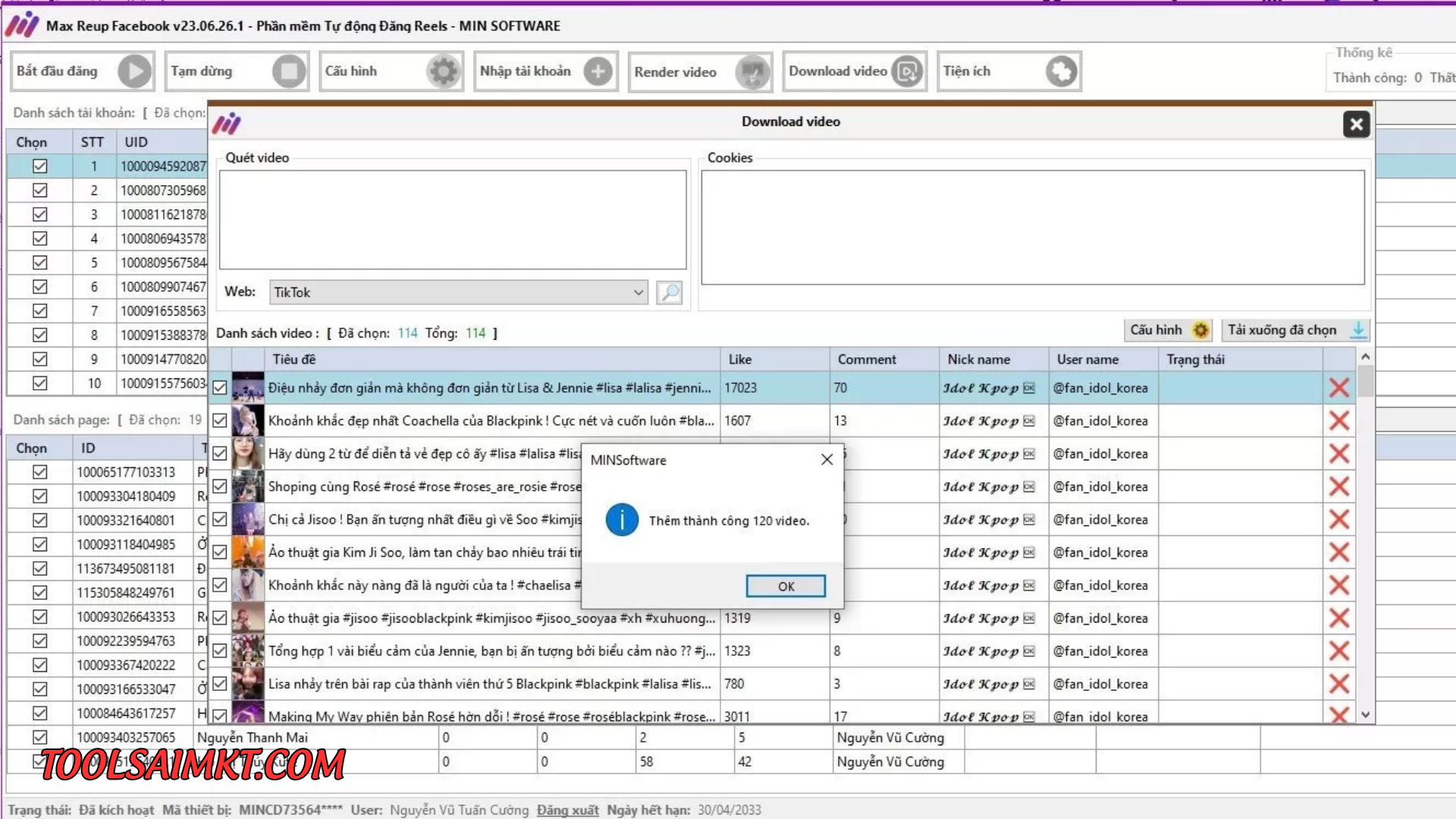Uncheck page ID 100093403257065 checkbox
Screen dimensions: 1456x819
tap(40, 737)
